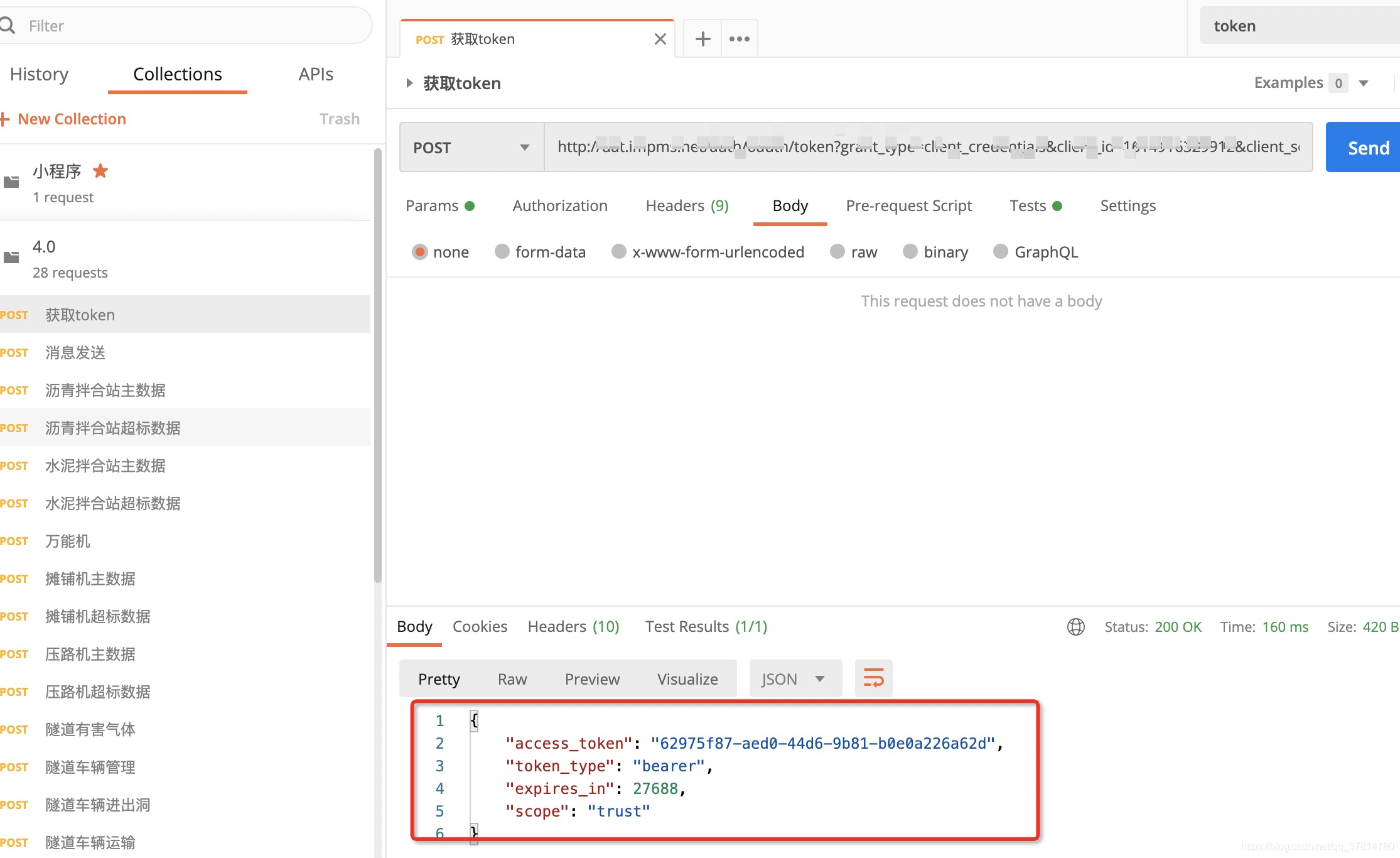Open the Authorization request tab

coord(560,206)
